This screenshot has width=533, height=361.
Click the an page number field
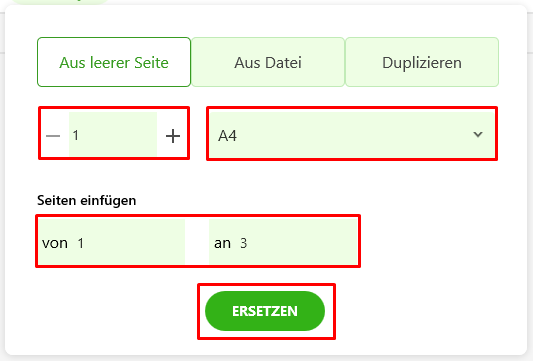click(283, 242)
